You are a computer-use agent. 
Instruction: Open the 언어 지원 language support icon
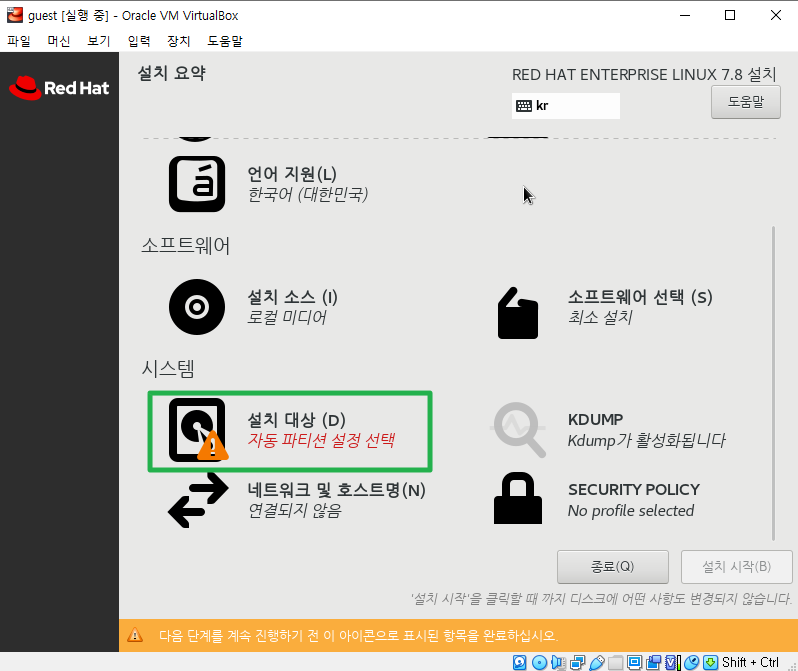click(x=197, y=184)
